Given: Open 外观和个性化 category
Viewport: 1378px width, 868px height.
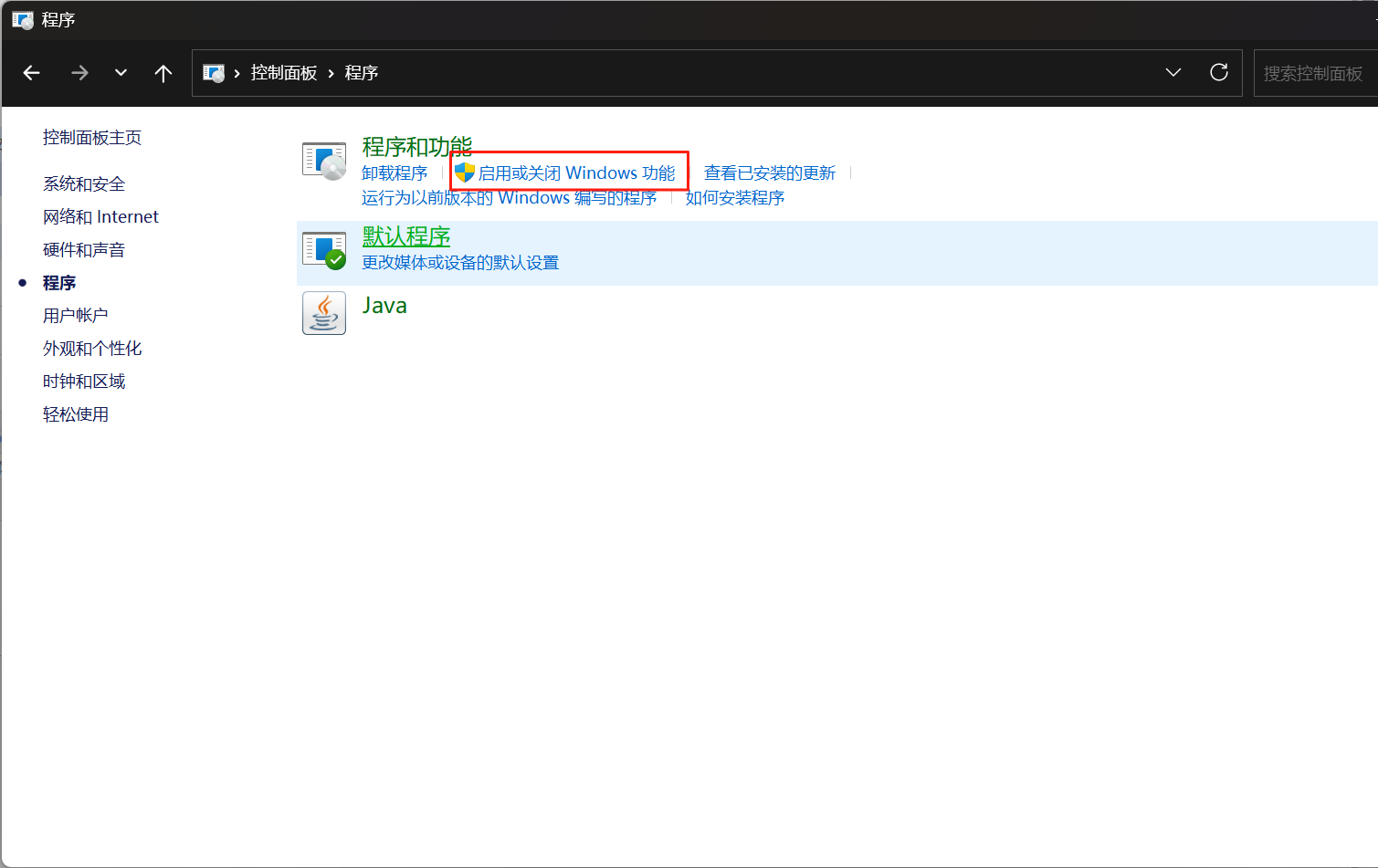Looking at the screenshot, I should 92,349.
